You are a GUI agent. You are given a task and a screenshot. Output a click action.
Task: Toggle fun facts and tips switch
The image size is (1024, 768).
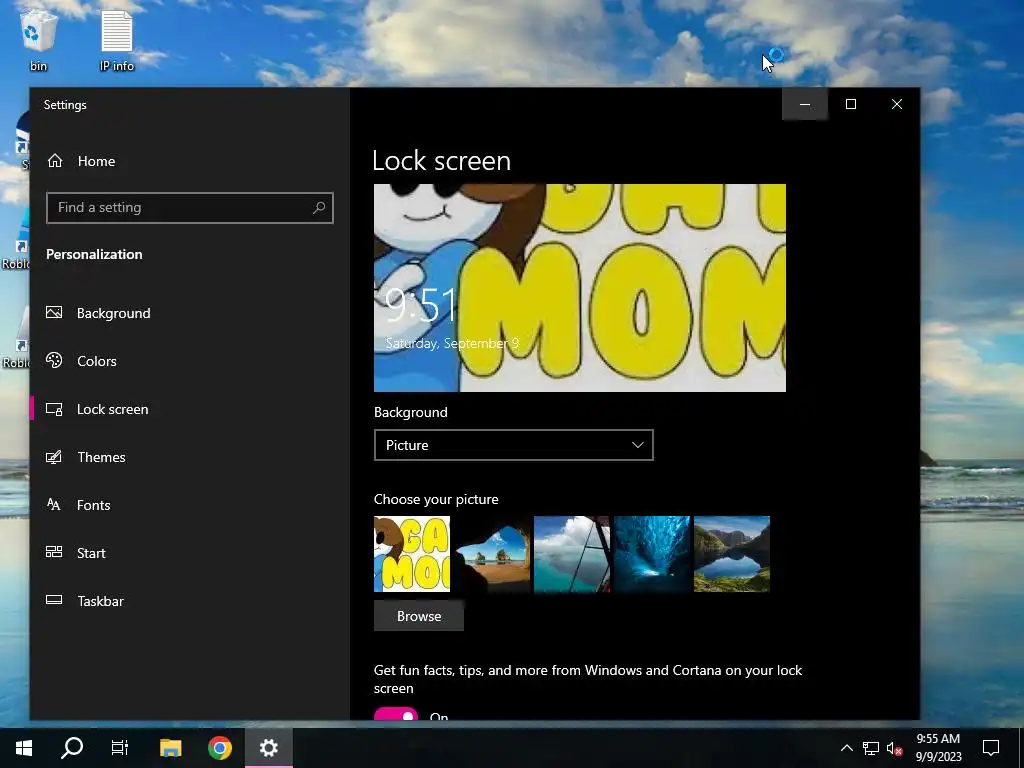396,714
